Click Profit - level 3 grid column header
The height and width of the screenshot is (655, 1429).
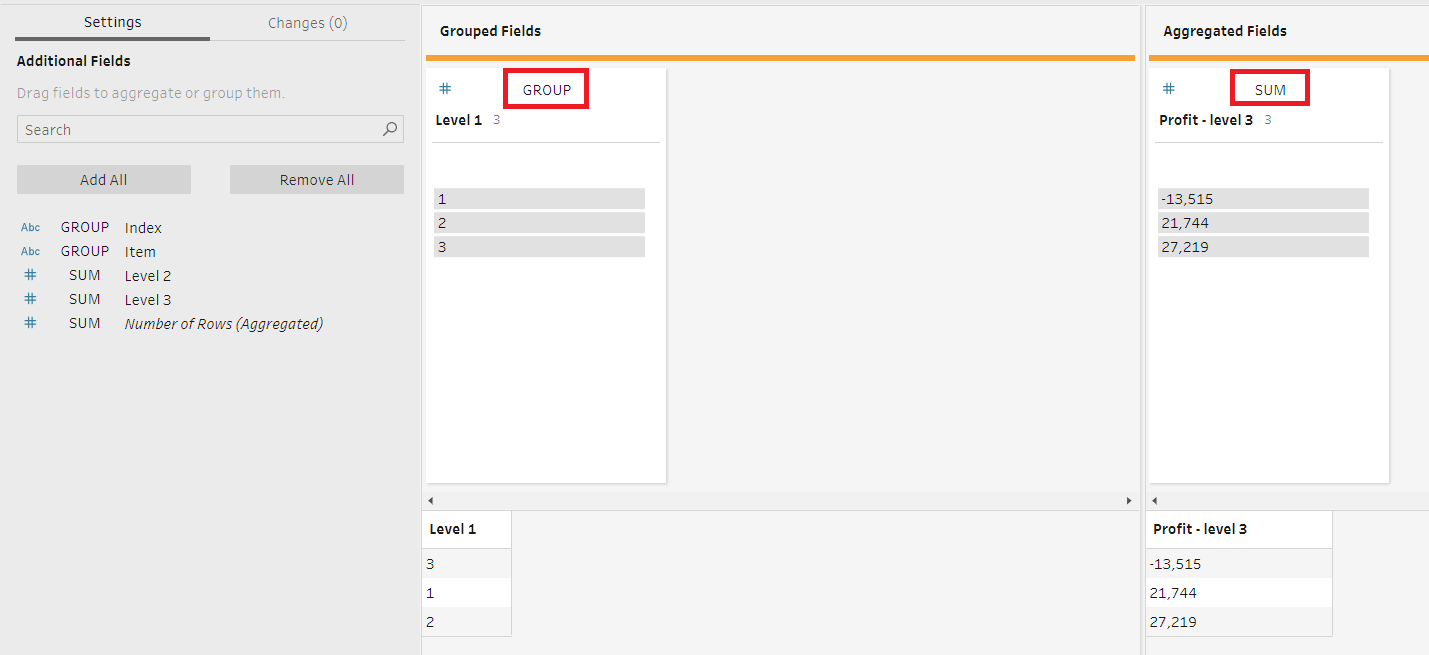tap(1239, 529)
